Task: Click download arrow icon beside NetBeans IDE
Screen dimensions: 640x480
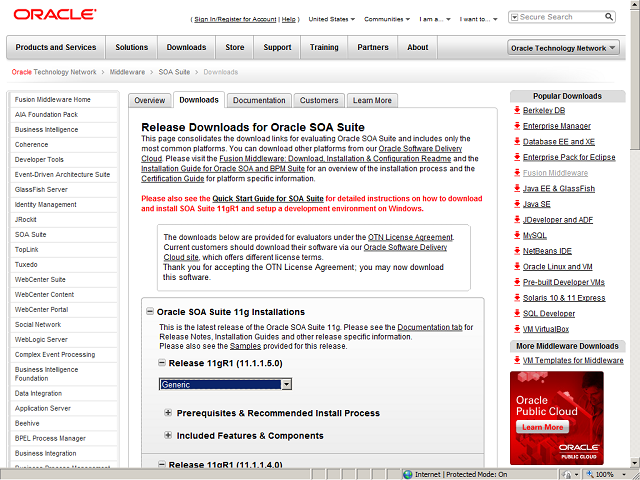Action: pyautogui.click(x=516, y=251)
